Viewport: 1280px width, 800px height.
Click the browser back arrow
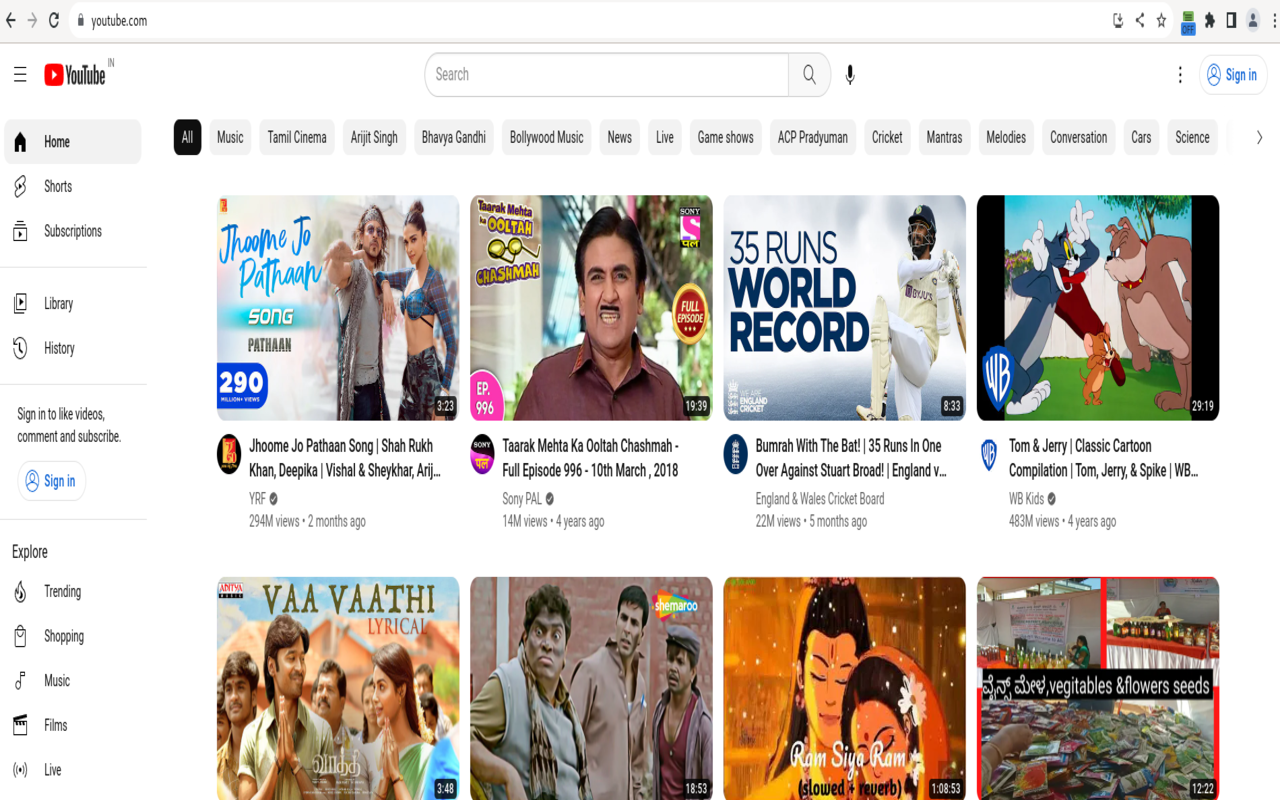tap(11, 20)
